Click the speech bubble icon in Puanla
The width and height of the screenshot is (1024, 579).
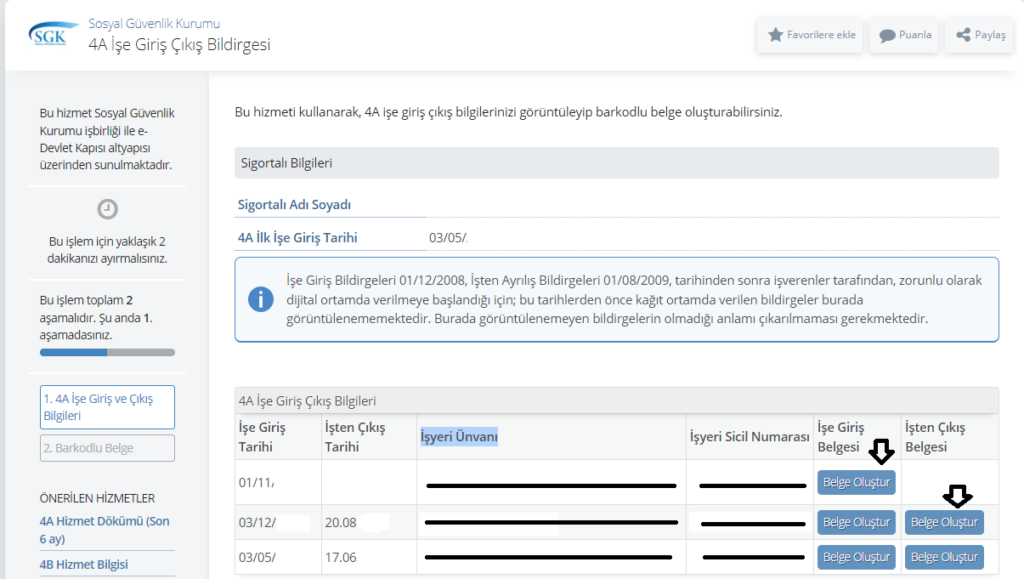tap(886, 35)
